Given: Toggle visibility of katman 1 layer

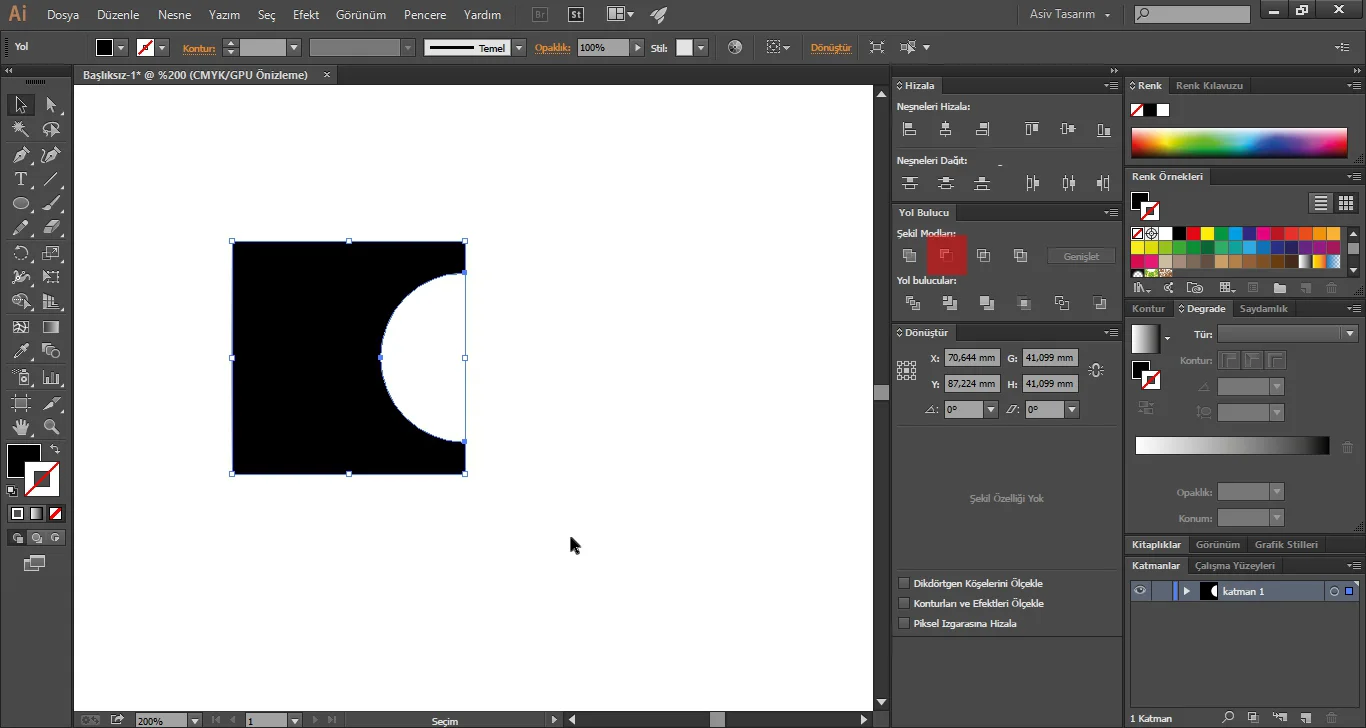Looking at the screenshot, I should [1139, 591].
